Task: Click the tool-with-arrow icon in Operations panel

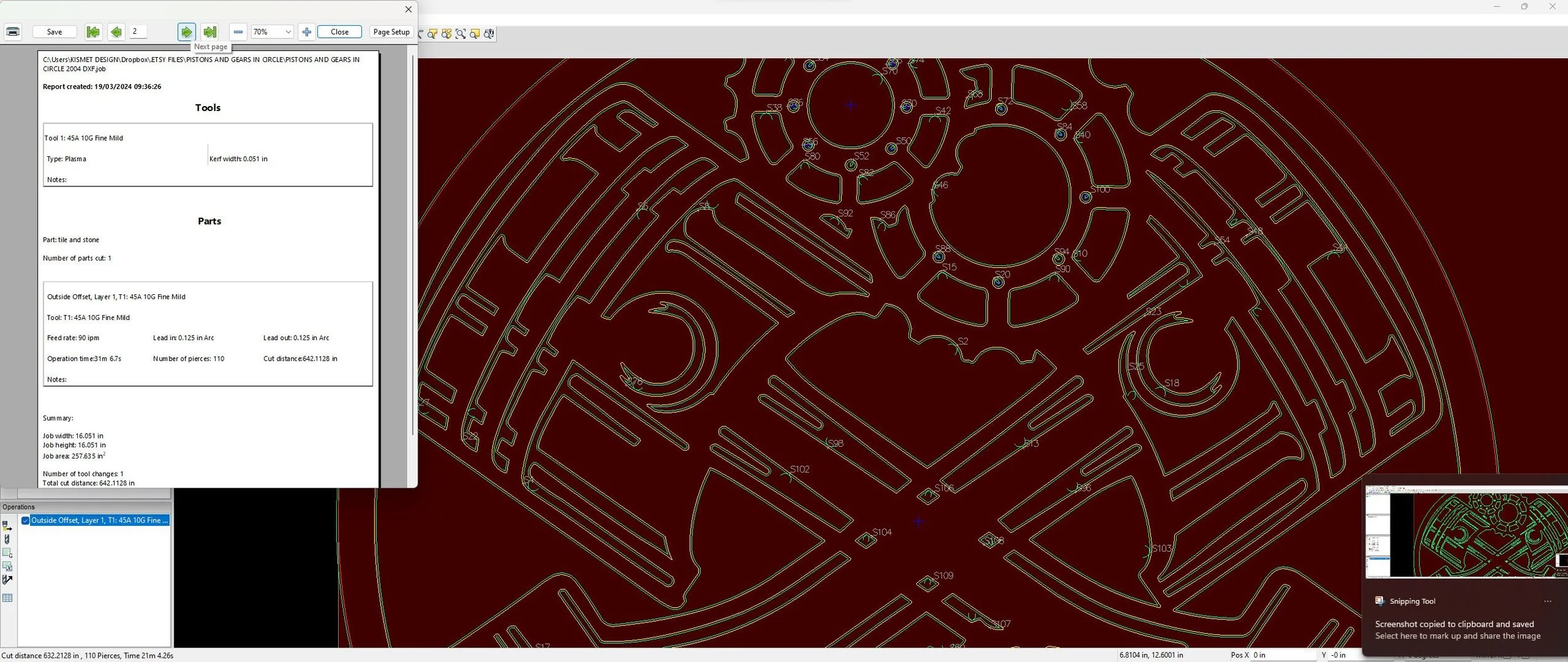Action: (8, 526)
